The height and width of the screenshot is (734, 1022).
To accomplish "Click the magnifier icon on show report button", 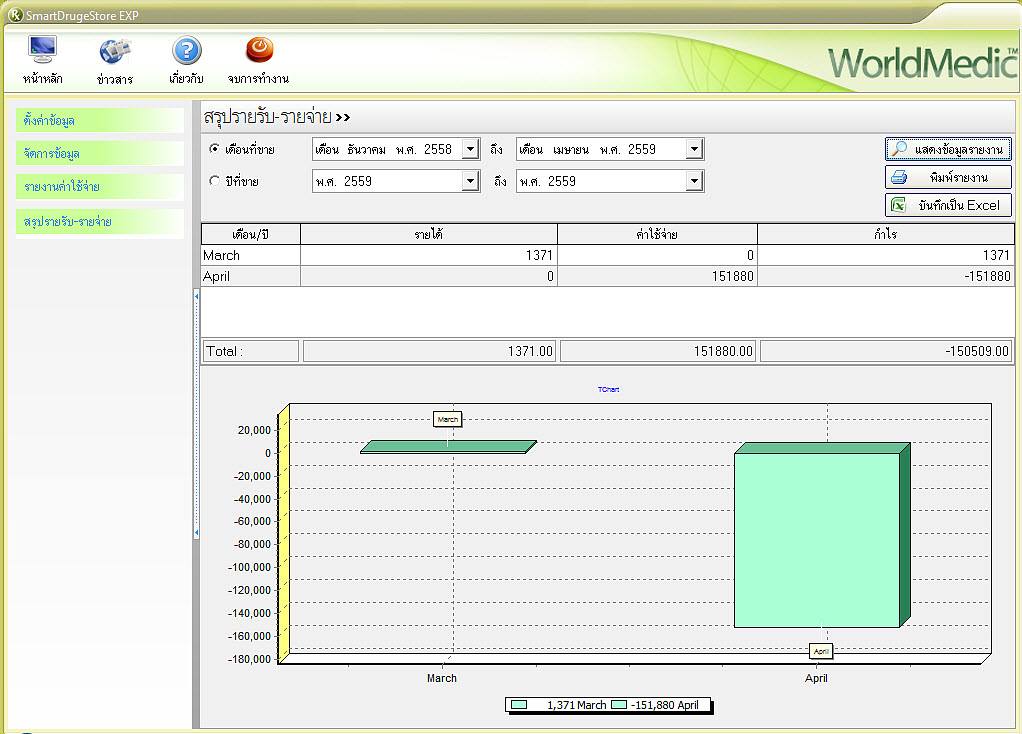I will pyautogui.click(x=900, y=149).
